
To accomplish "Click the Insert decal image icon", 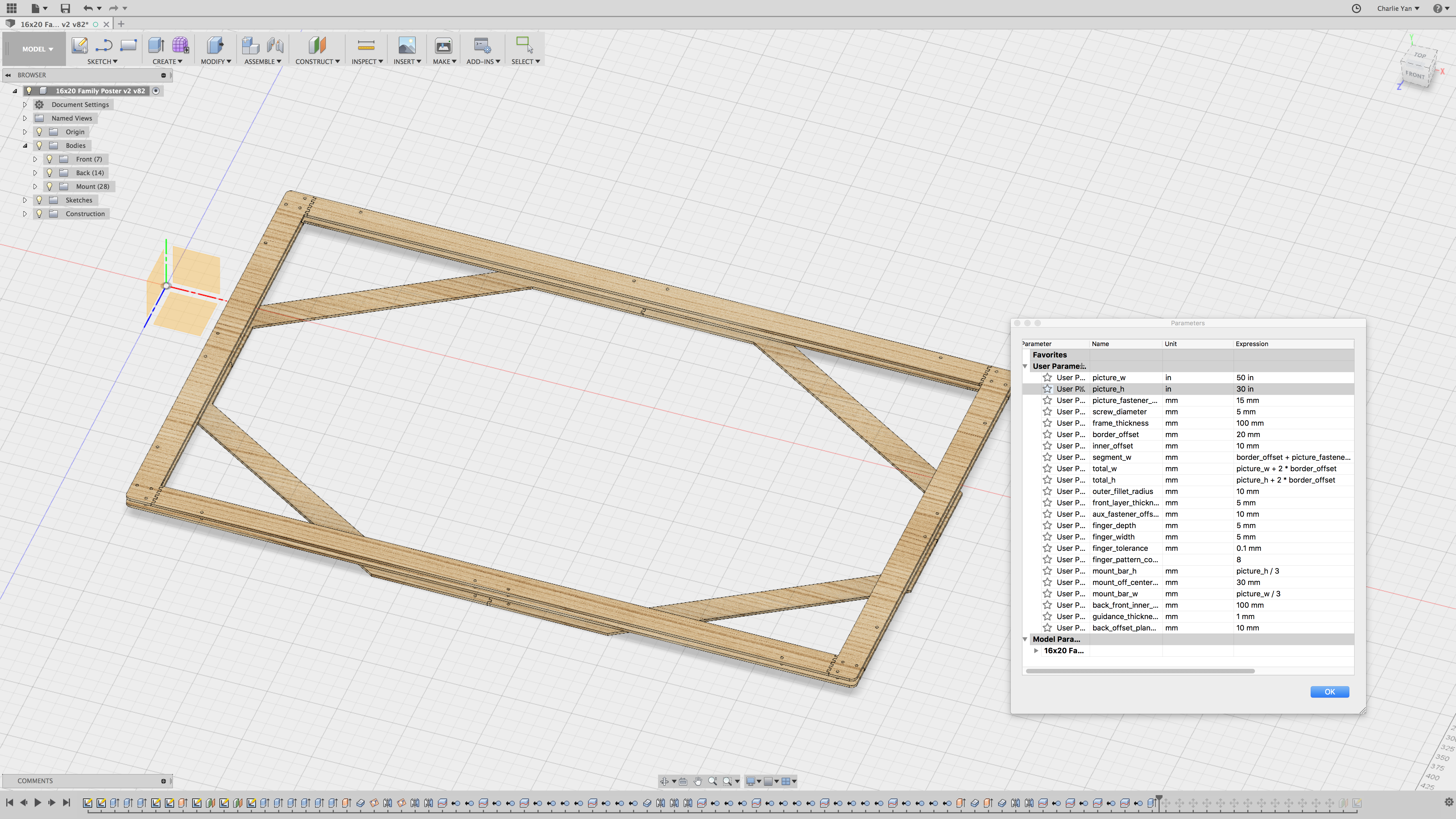I will pyautogui.click(x=406, y=45).
